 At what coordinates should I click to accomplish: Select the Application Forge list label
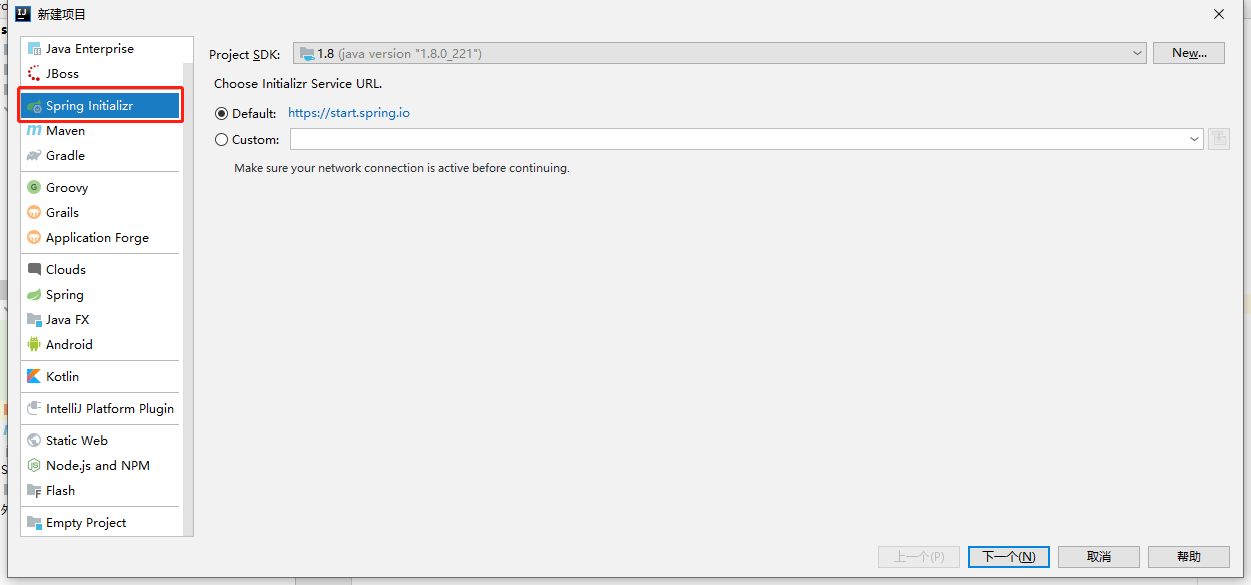(97, 237)
